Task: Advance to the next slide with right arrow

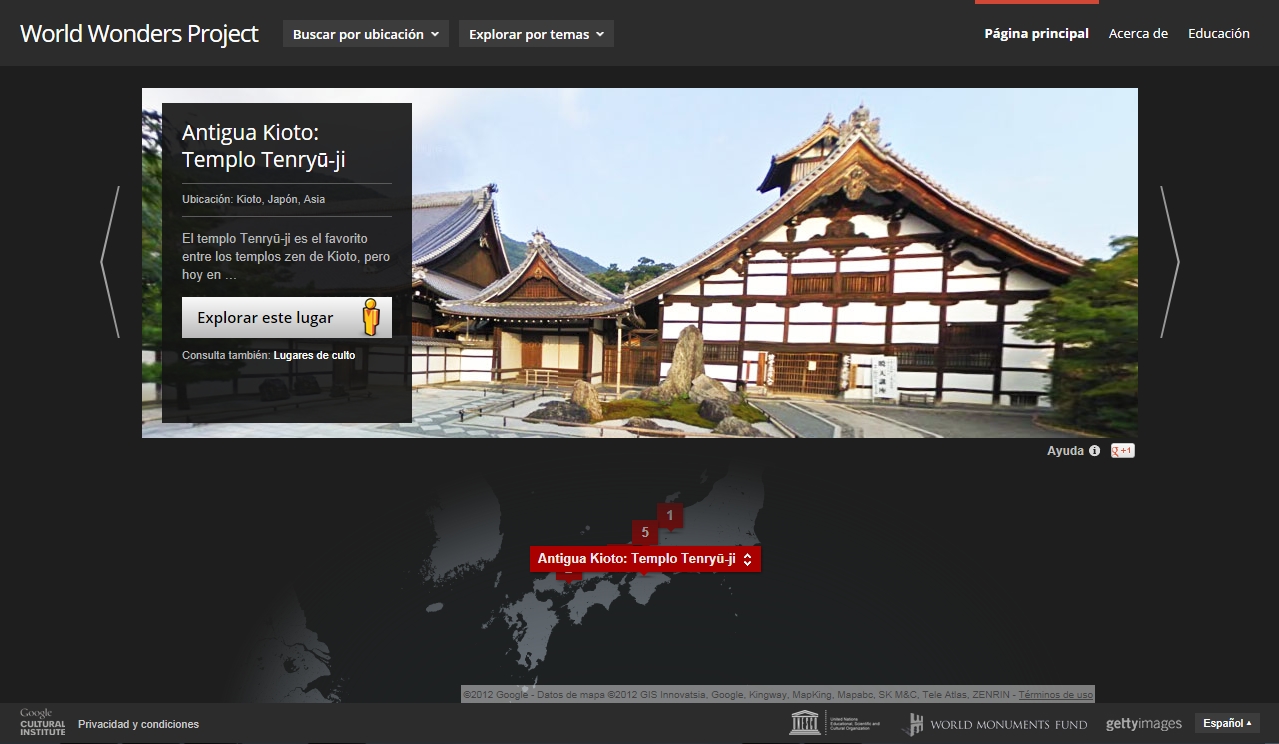Action: tap(1169, 262)
